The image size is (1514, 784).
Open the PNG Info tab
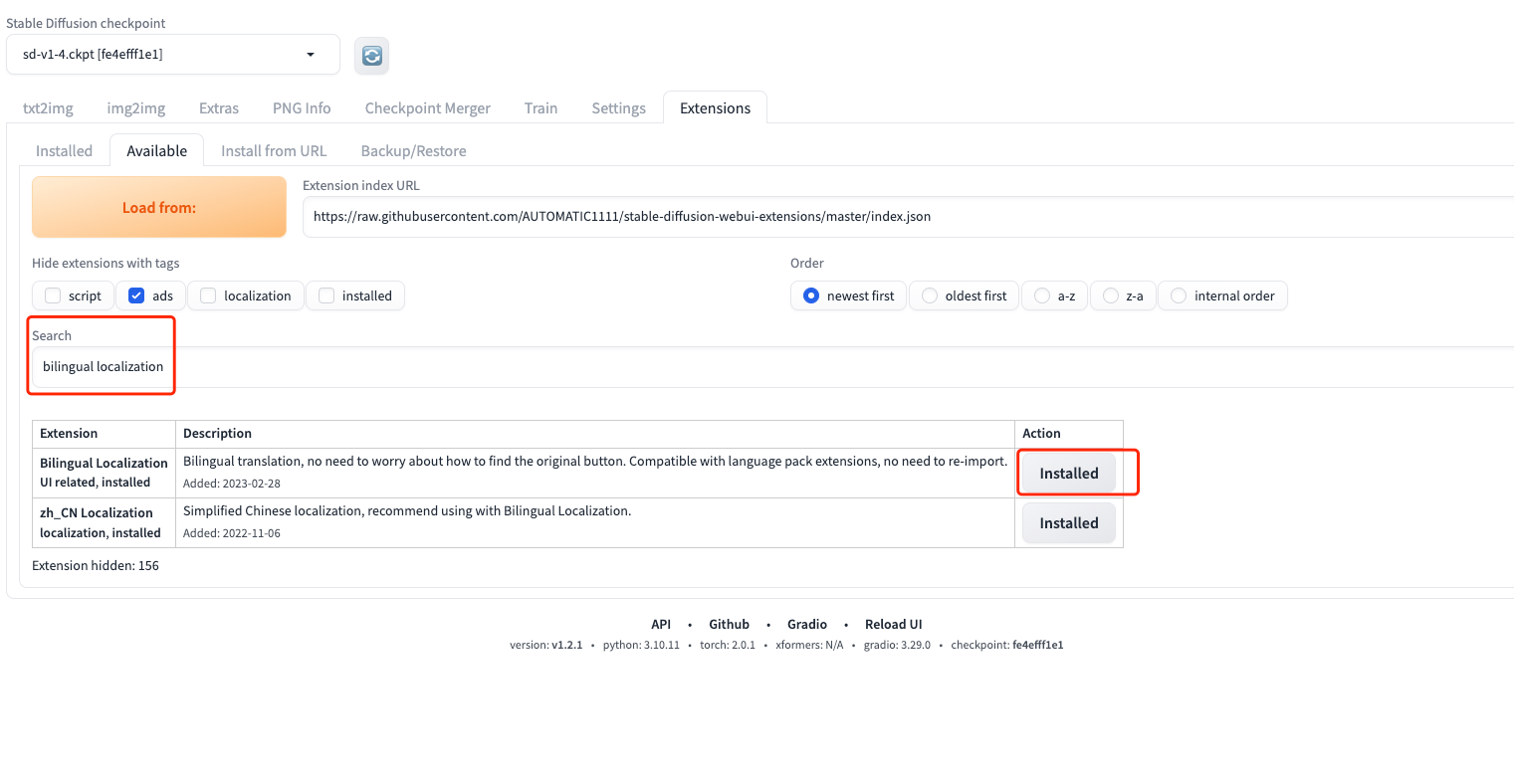coord(301,107)
